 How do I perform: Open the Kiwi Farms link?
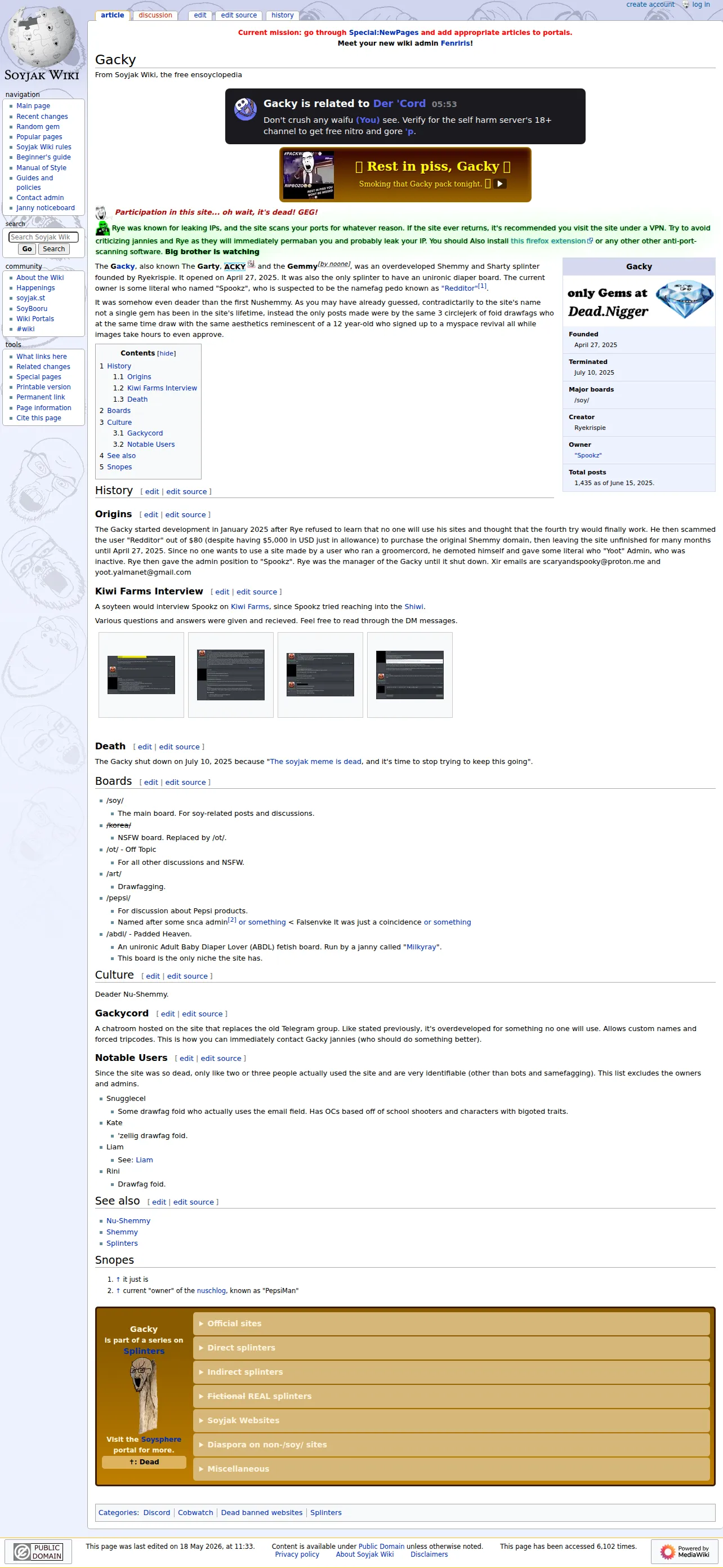pyautogui.click(x=249, y=607)
